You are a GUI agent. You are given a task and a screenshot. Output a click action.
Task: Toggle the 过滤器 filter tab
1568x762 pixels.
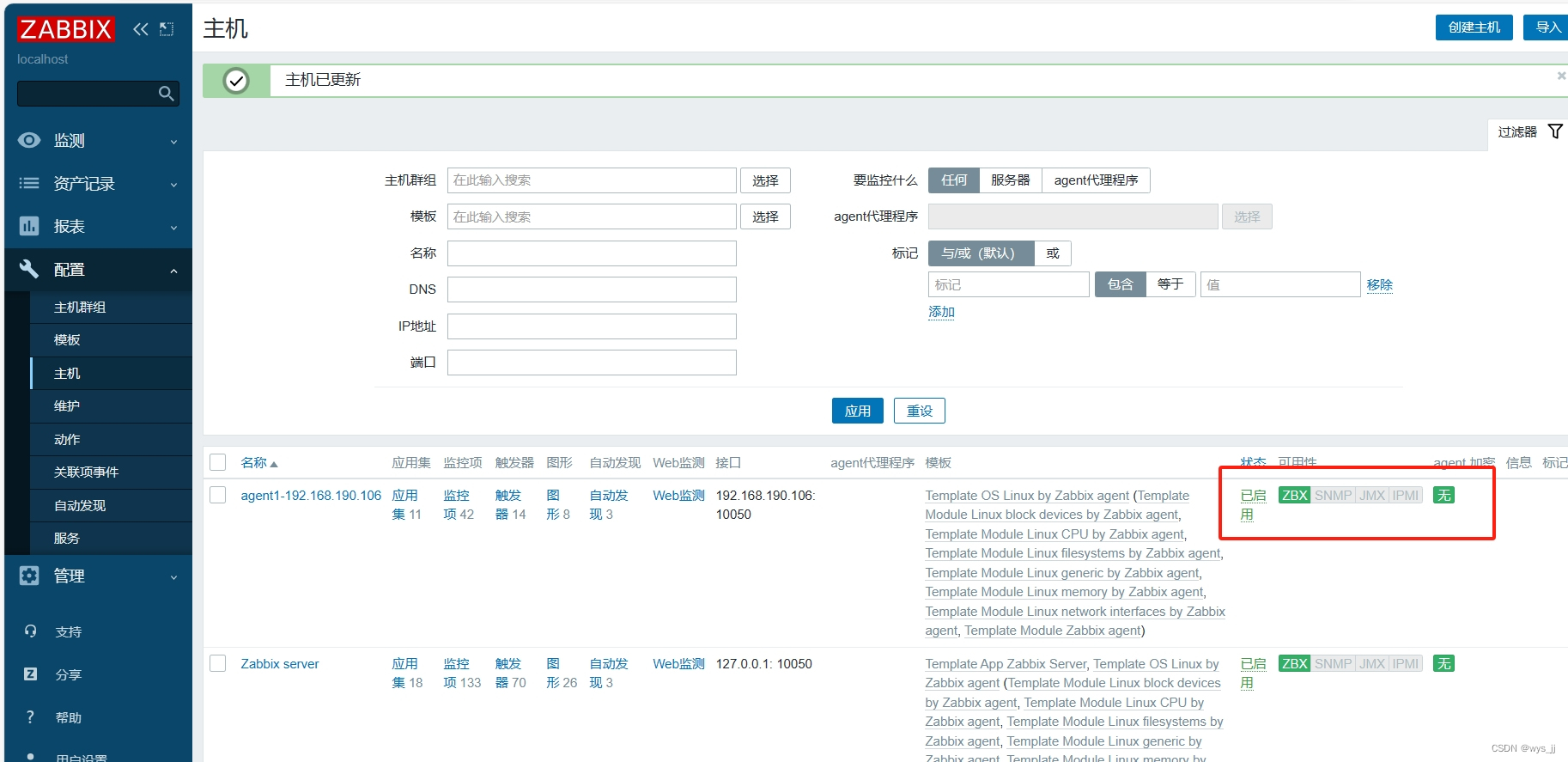(1528, 132)
